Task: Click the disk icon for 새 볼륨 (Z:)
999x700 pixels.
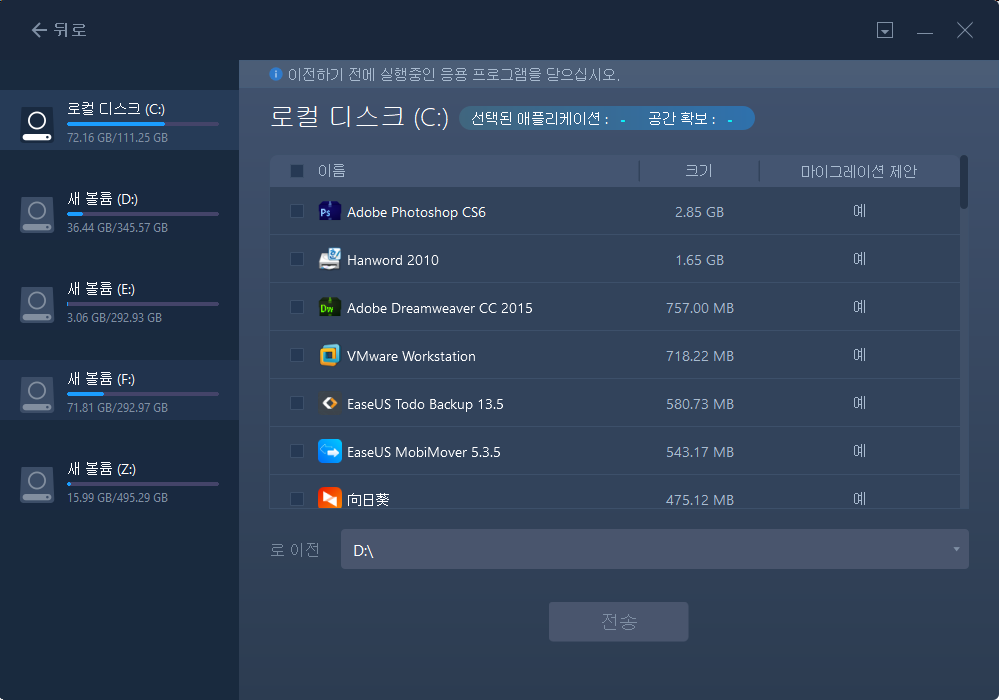Action: [x=37, y=485]
